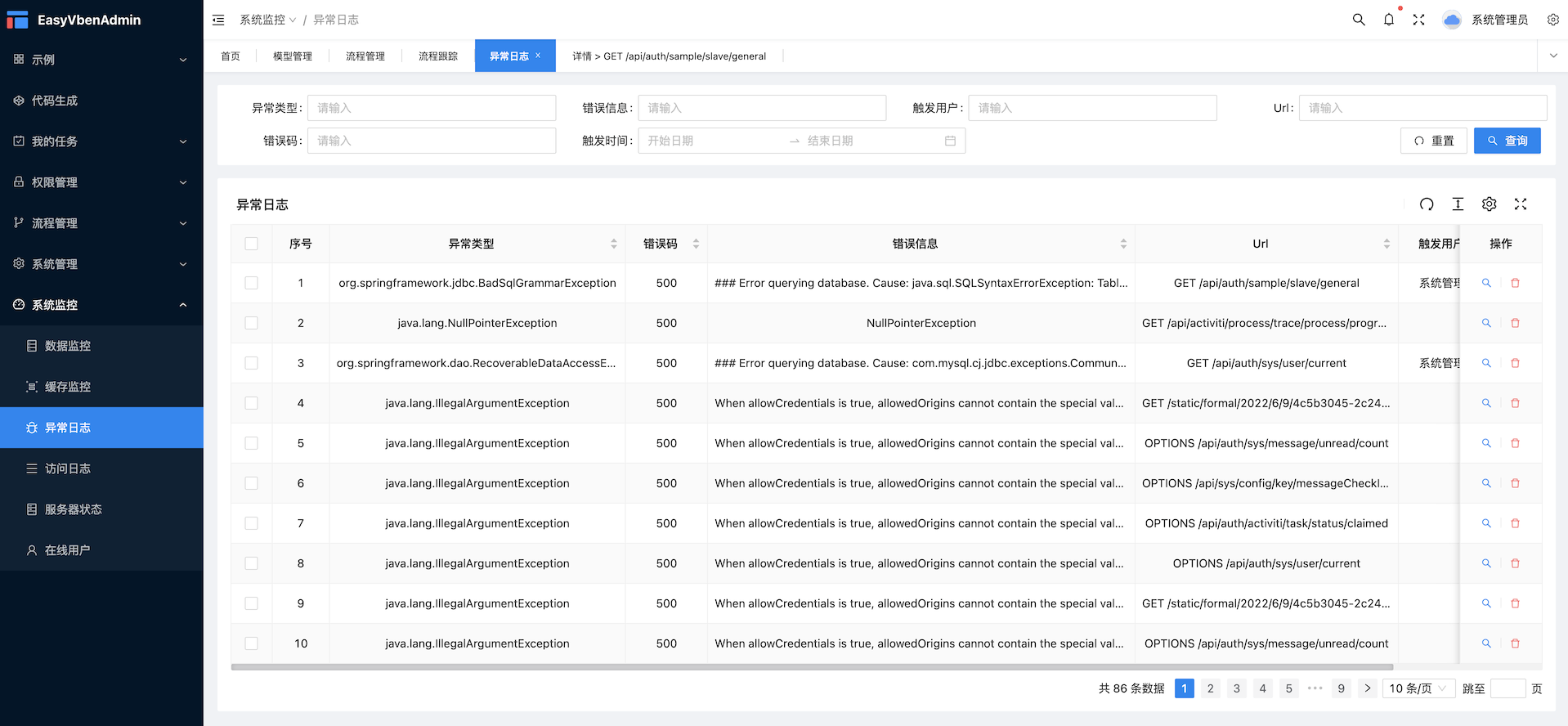Open the notification bell
This screenshot has width=1568, height=726.
pos(1389,20)
